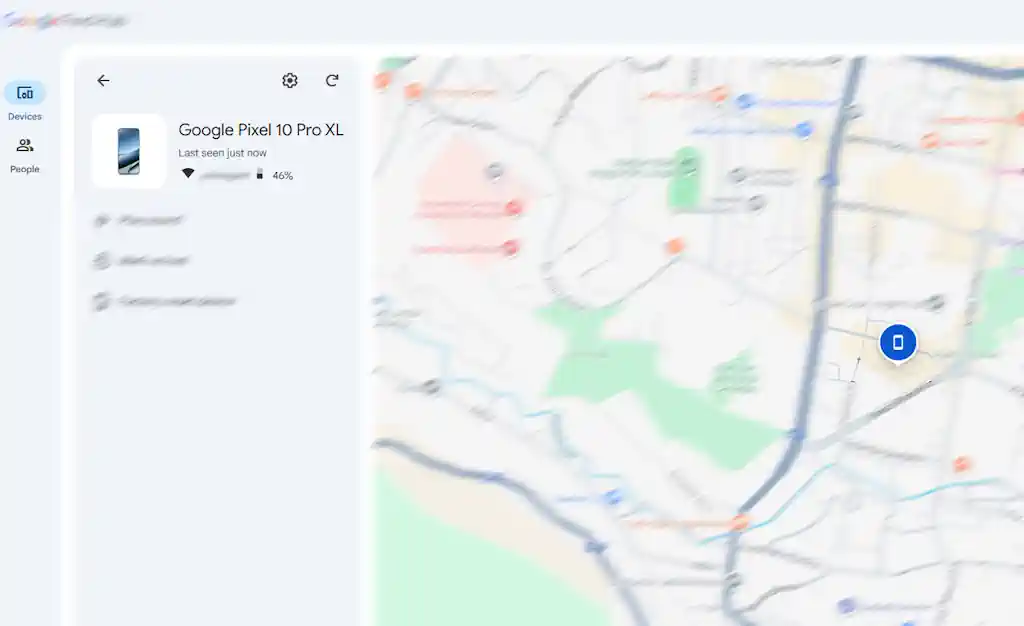
Task: Refresh the device location
Action: point(332,81)
